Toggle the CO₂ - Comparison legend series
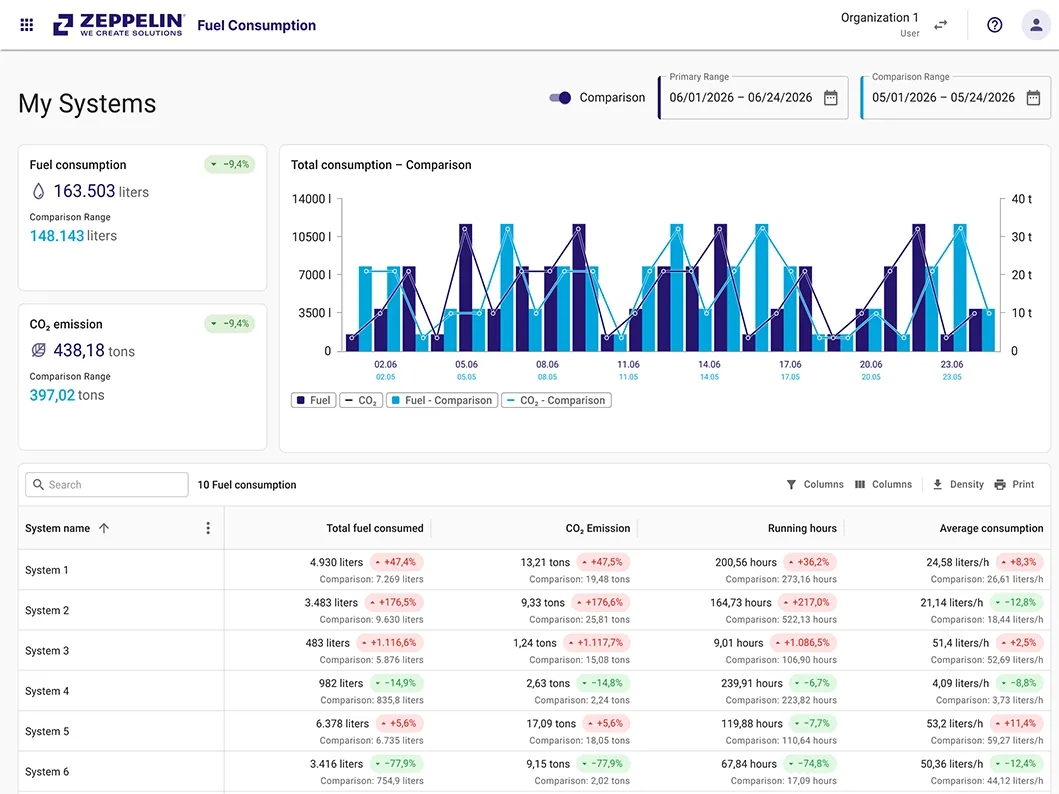The width and height of the screenshot is (1059, 794). pos(556,400)
